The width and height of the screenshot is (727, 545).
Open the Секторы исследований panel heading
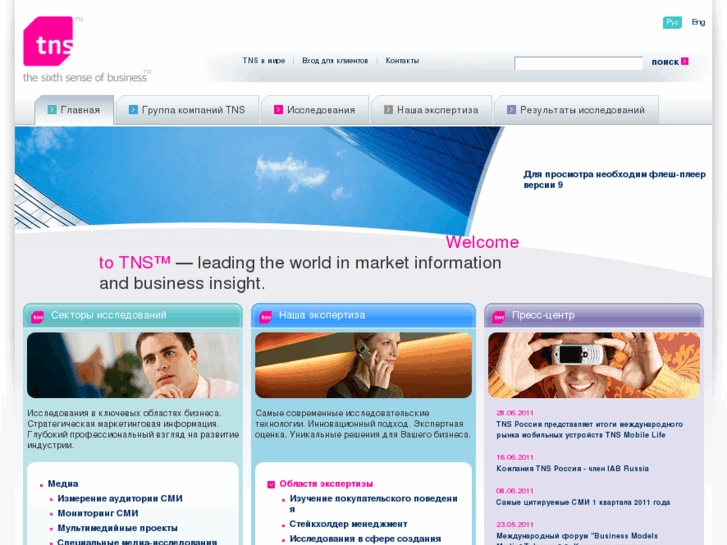(108, 315)
